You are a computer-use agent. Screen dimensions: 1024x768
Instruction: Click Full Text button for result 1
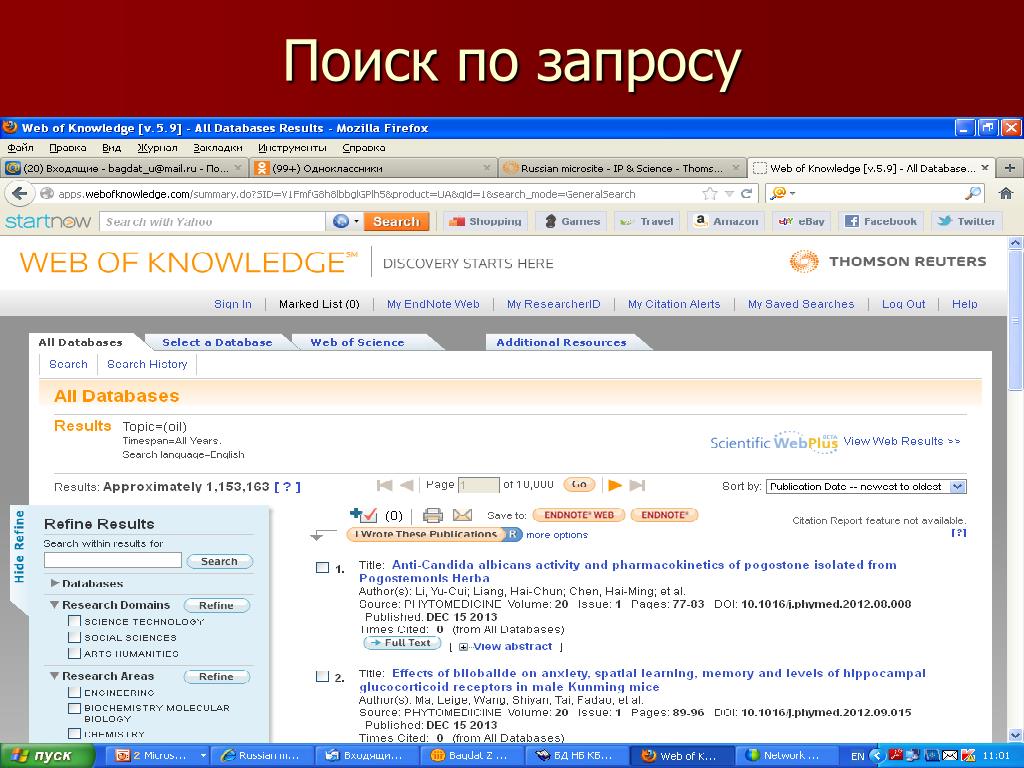tap(402, 643)
